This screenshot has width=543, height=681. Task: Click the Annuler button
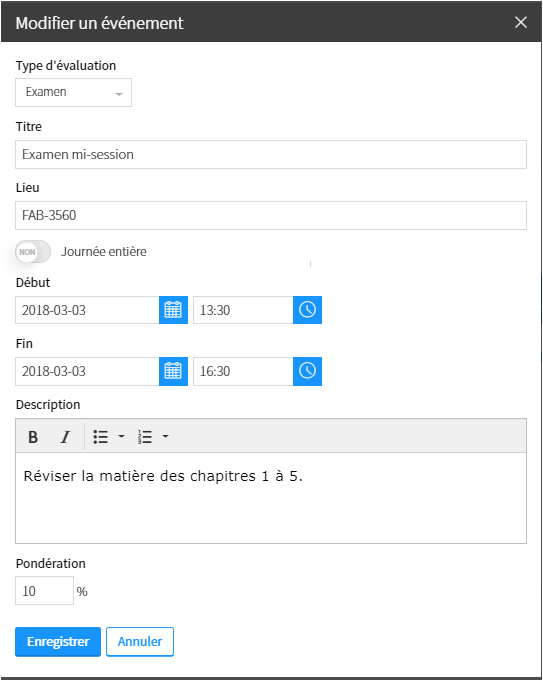[x=140, y=642]
